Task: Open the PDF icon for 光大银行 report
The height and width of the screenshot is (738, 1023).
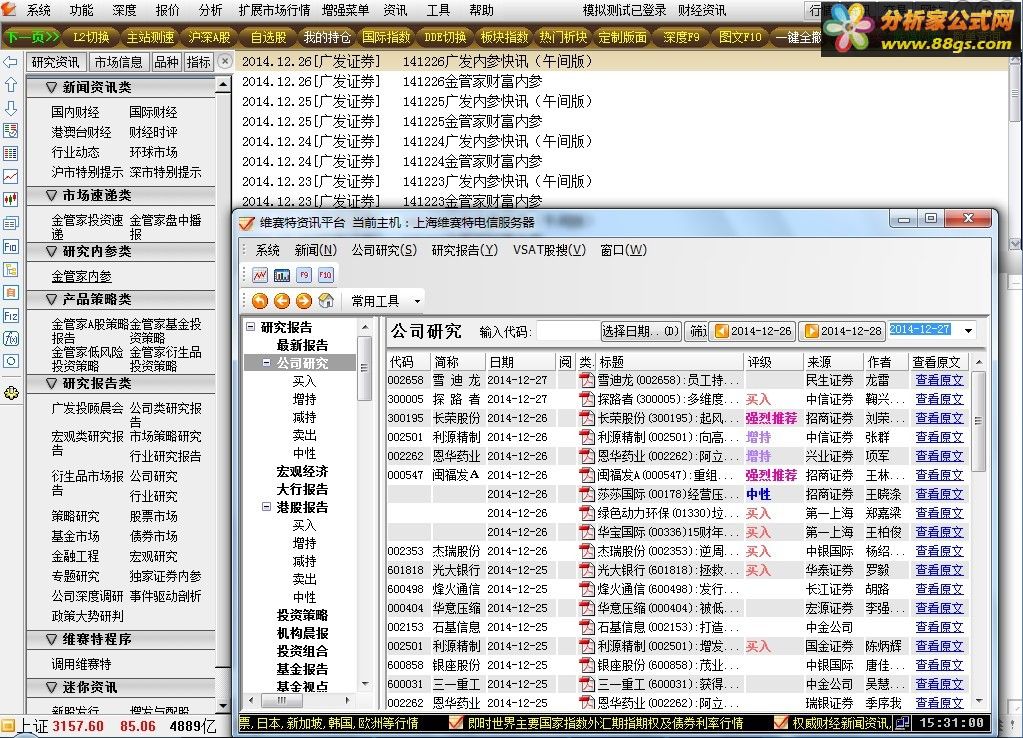Action: coord(587,570)
